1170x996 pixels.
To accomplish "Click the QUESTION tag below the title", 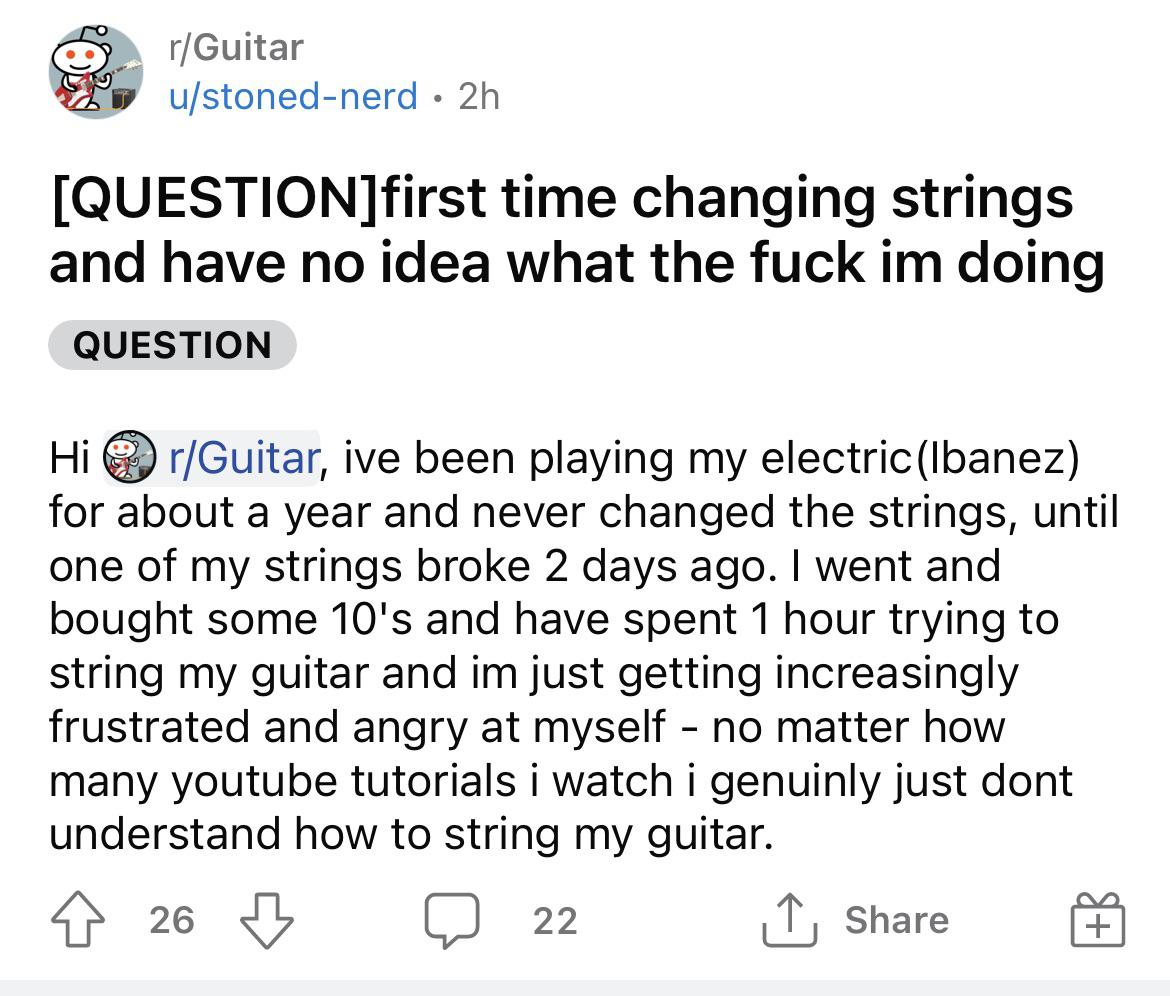I will click(171, 344).
